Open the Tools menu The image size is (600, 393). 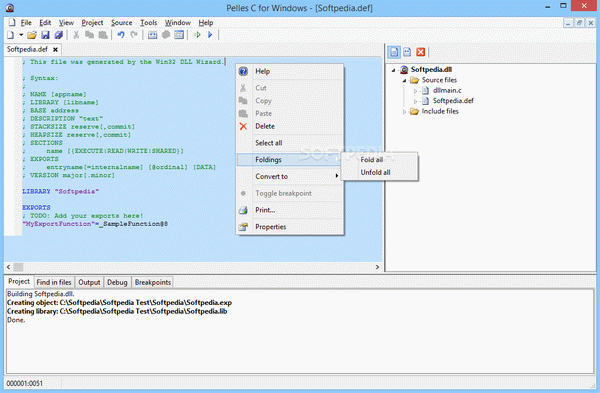148,23
